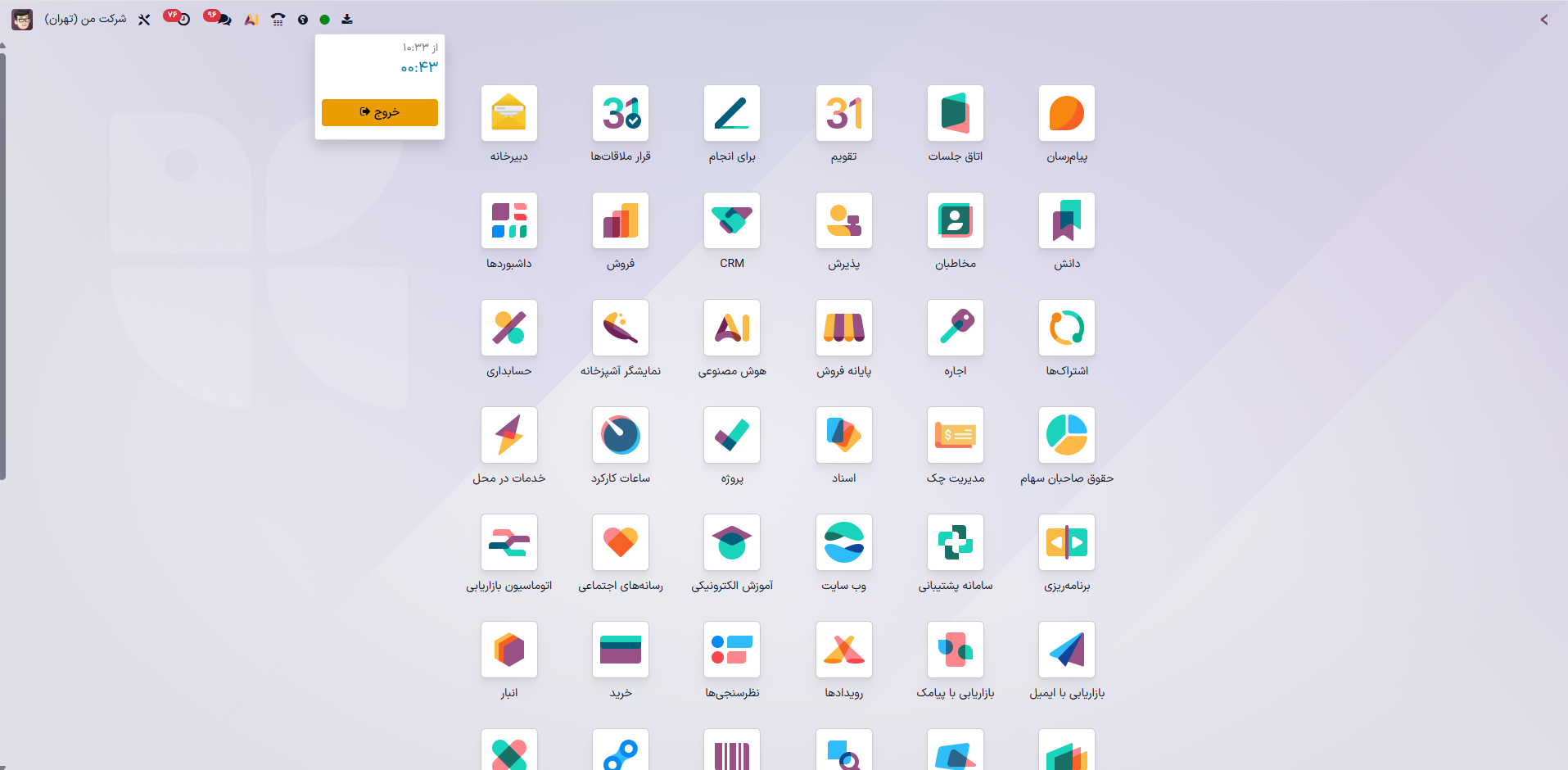The width and height of the screenshot is (1568, 770).
Task: Open the VoIP phone icon in top bar
Action: point(278,20)
